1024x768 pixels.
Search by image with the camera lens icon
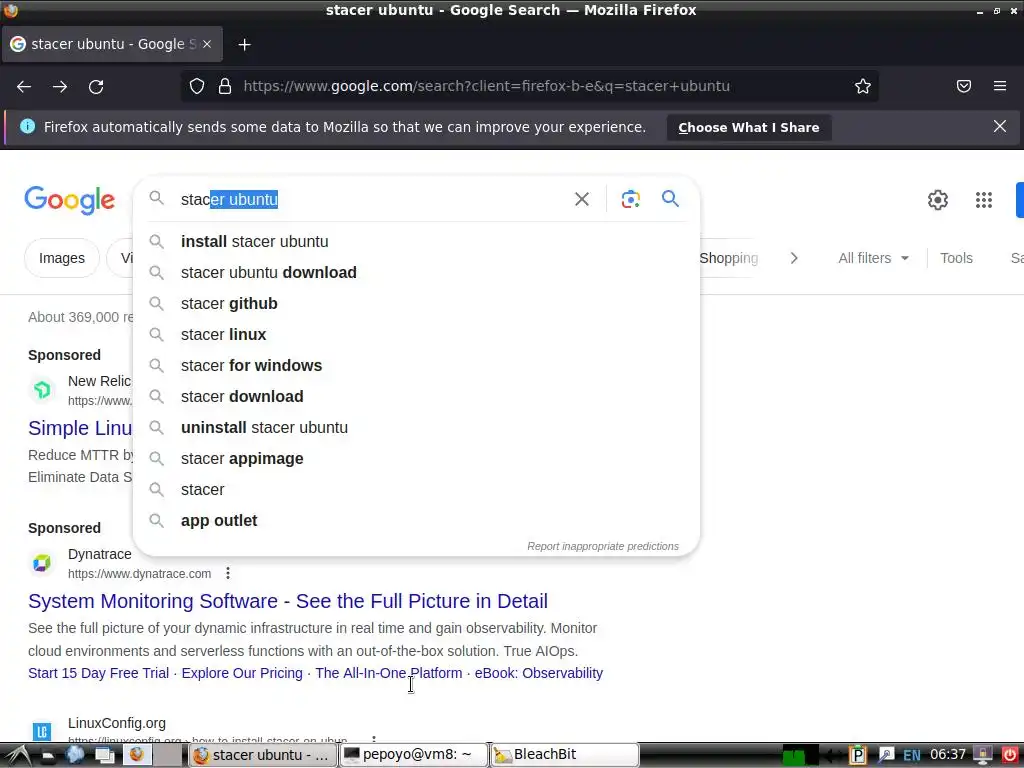click(630, 199)
